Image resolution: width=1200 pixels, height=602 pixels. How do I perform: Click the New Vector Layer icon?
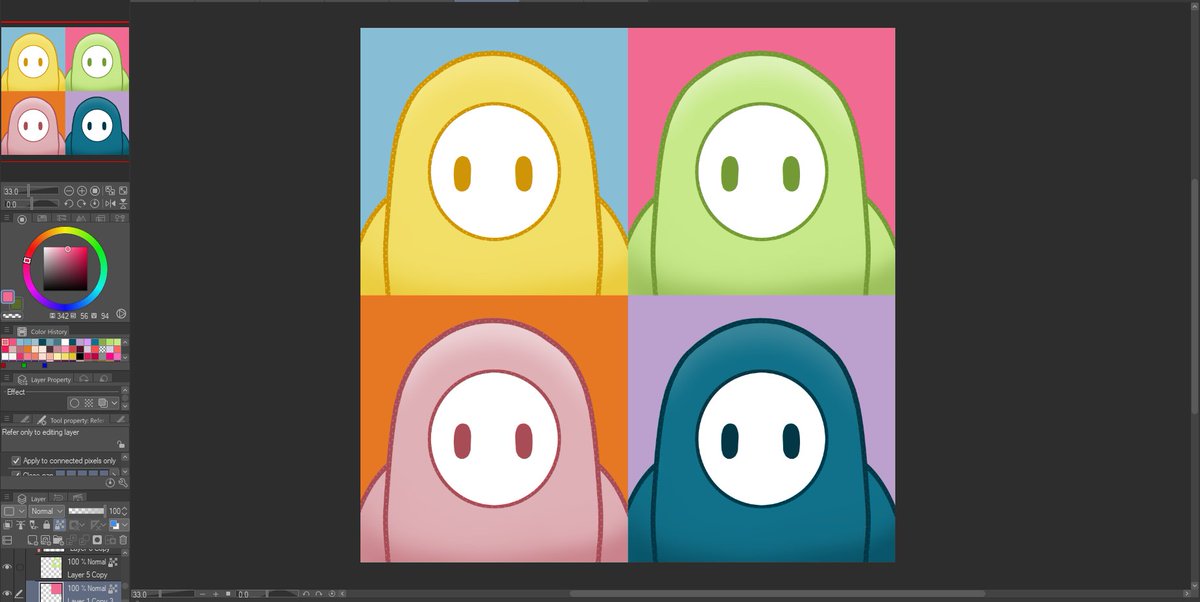(x=45, y=540)
